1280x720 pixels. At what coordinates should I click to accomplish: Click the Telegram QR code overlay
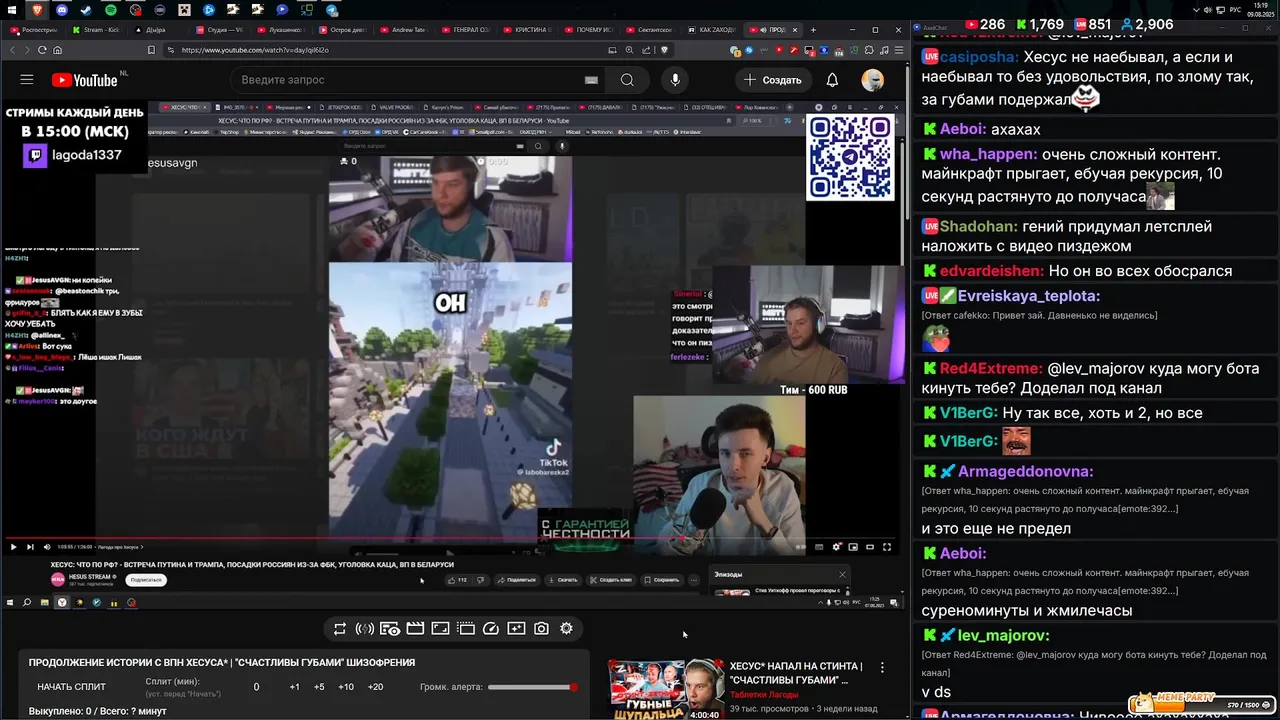tap(850, 157)
